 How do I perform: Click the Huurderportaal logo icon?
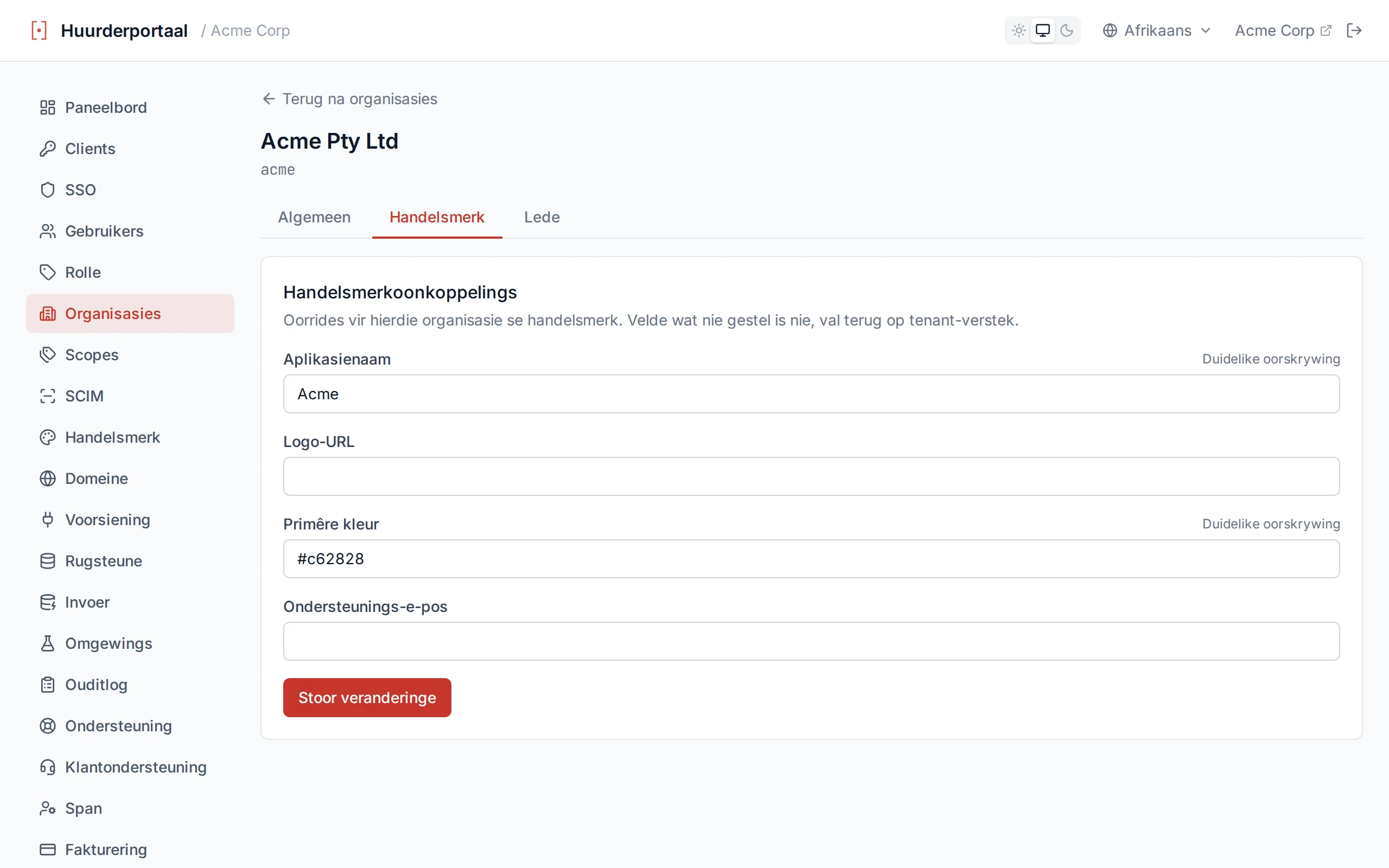(39, 30)
